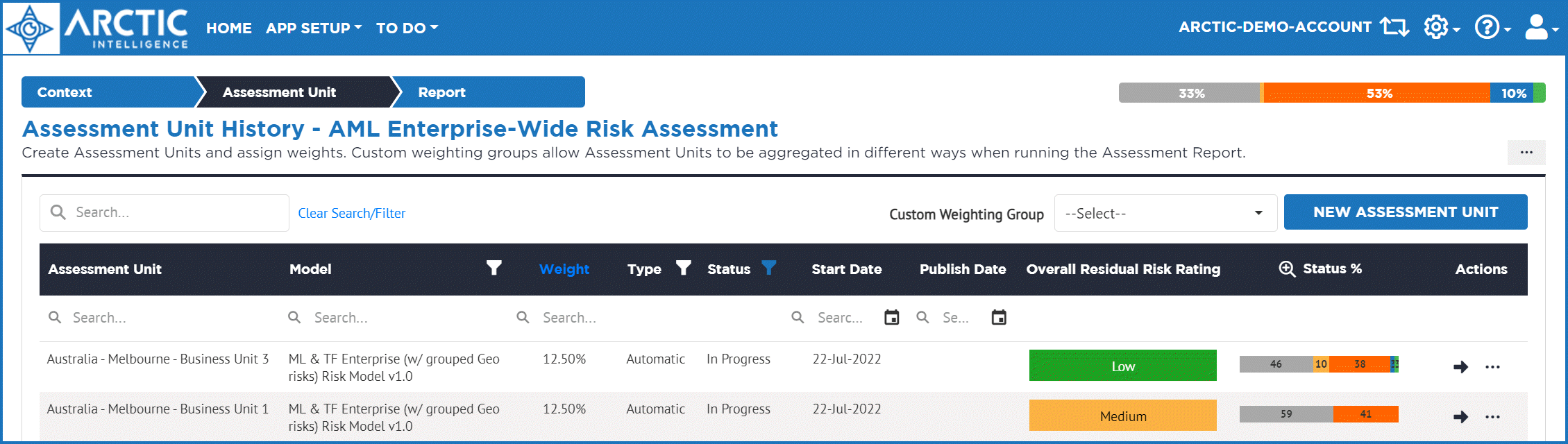
Task: Click Business Unit 3 start date 22-Jul-2022
Action: (847, 359)
